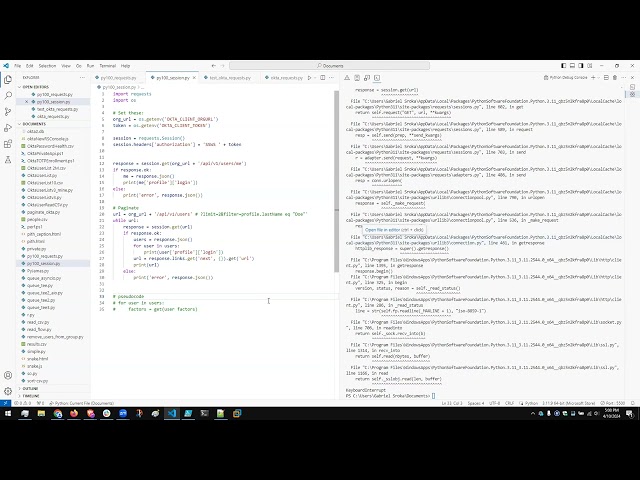The height and width of the screenshot is (480, 640).
Task: Open the terminal panel ellipsis menu
Action: point(624,78)
